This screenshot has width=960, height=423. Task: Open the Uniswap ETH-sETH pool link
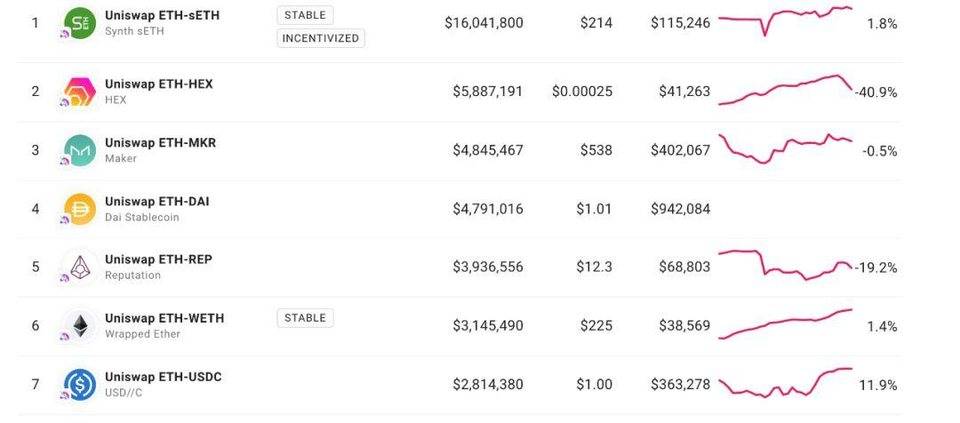[x=162, y=15]
